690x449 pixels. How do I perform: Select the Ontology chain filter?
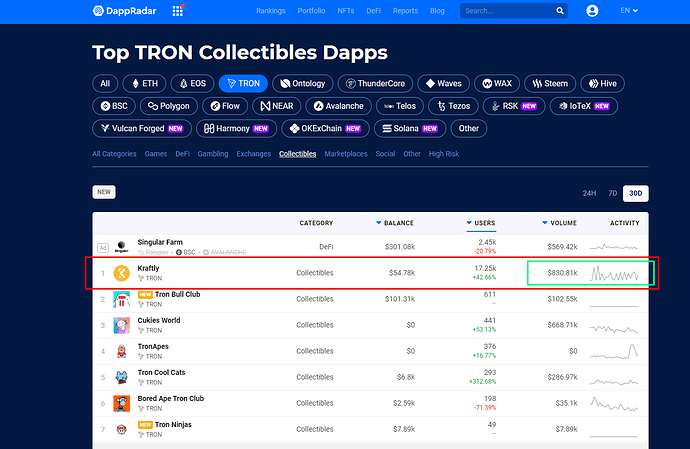pos(303,84)
